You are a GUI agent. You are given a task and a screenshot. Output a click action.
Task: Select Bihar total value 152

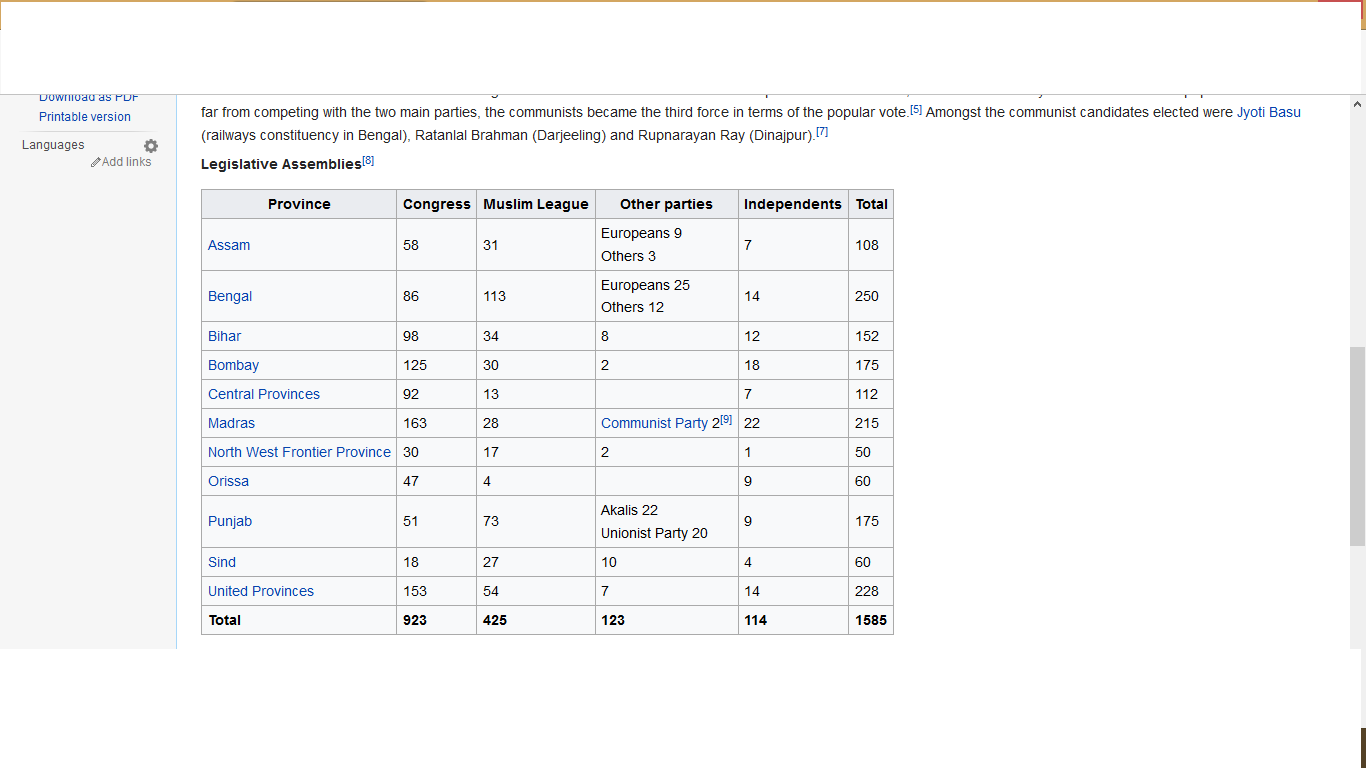[871, 336]
